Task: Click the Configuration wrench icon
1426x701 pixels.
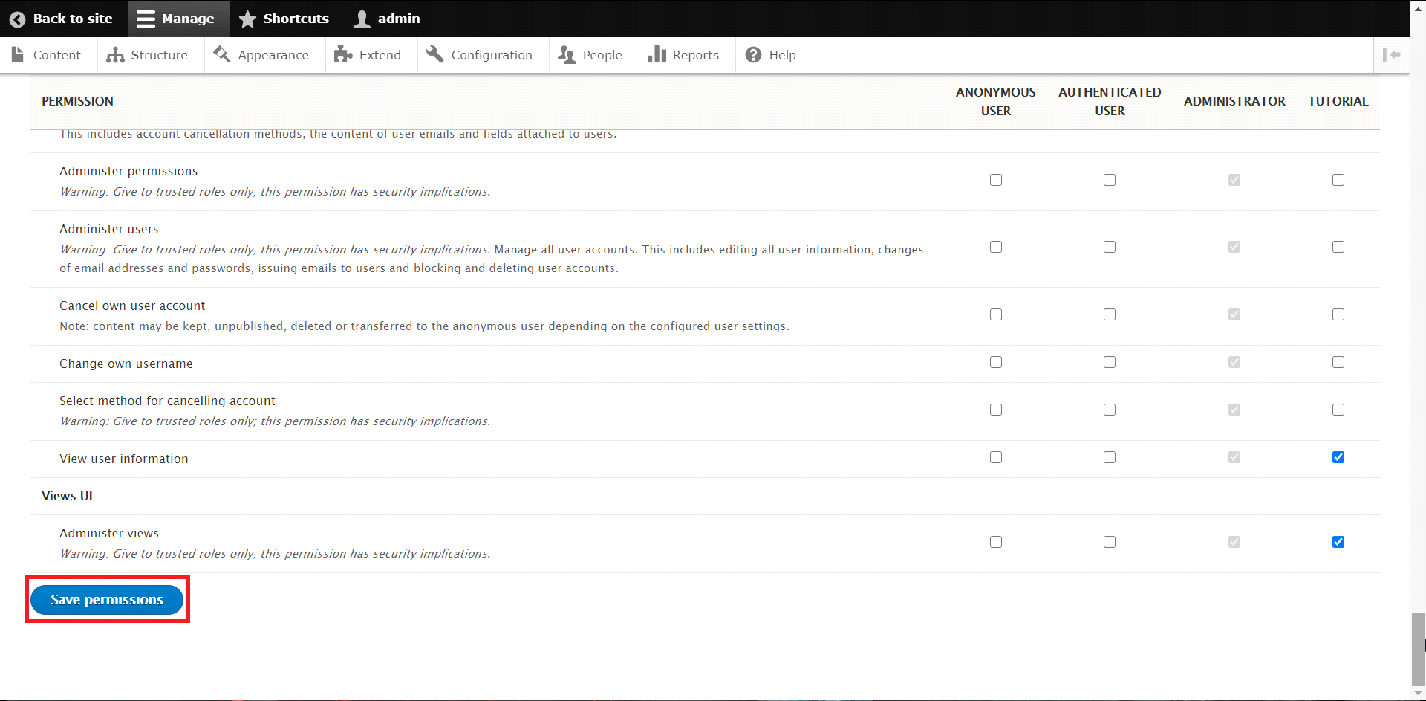Action: (434, 55)
